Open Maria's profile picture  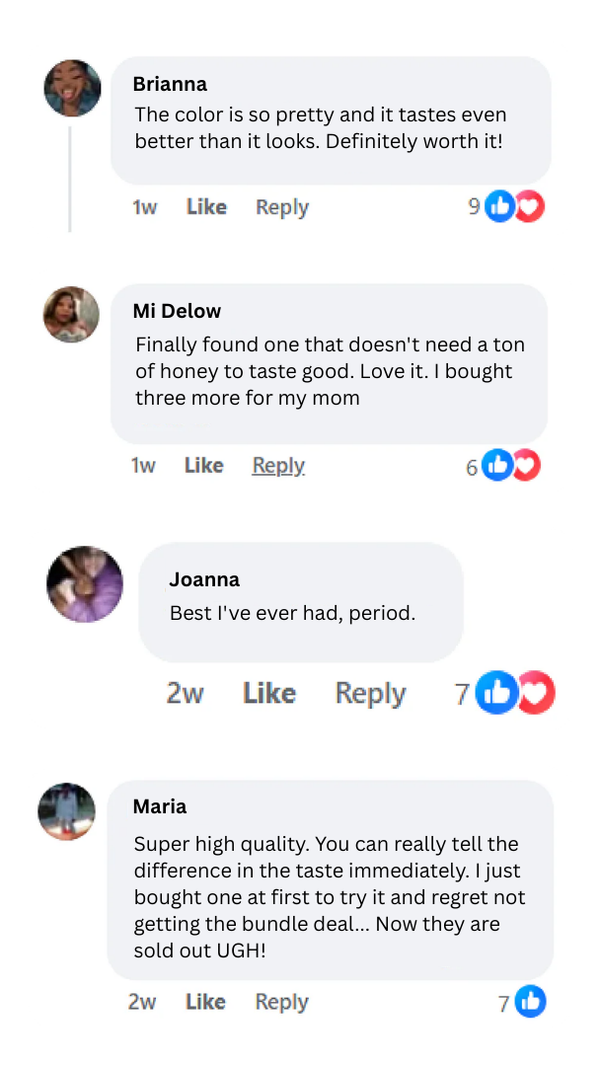click(x=67, y=811)
